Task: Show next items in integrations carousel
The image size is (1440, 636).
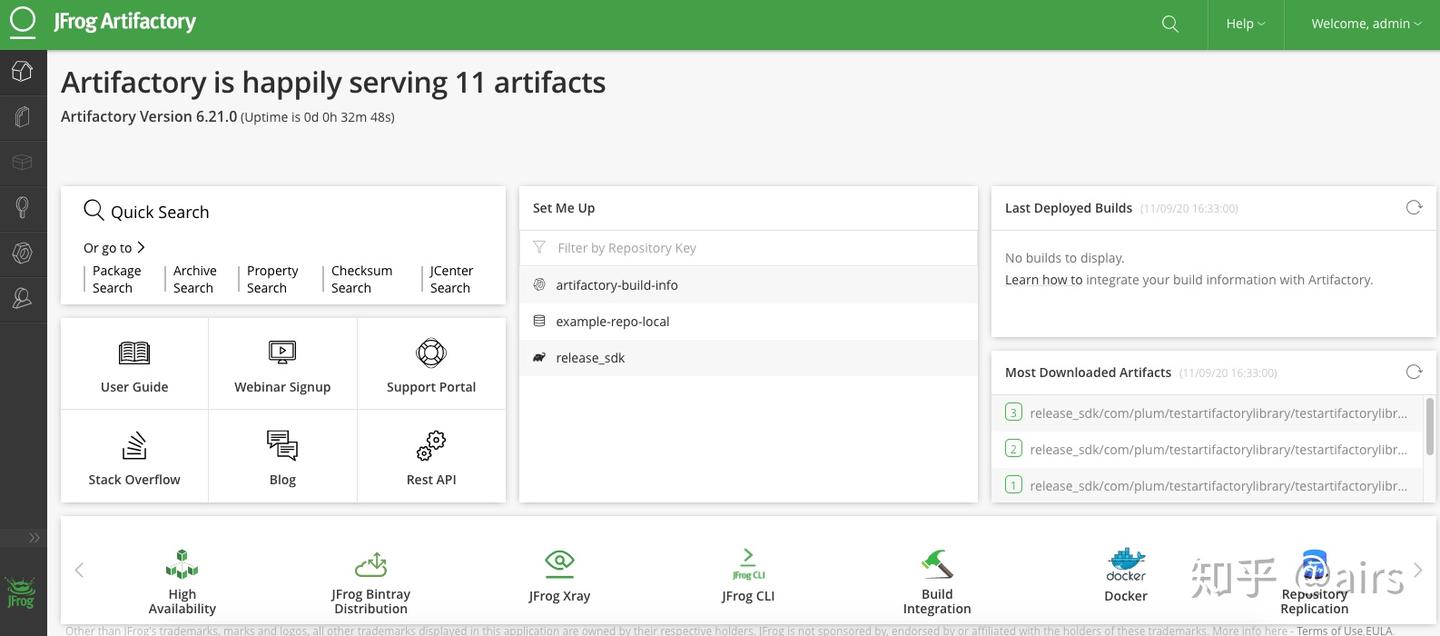Action: (x=1417, y=570)
